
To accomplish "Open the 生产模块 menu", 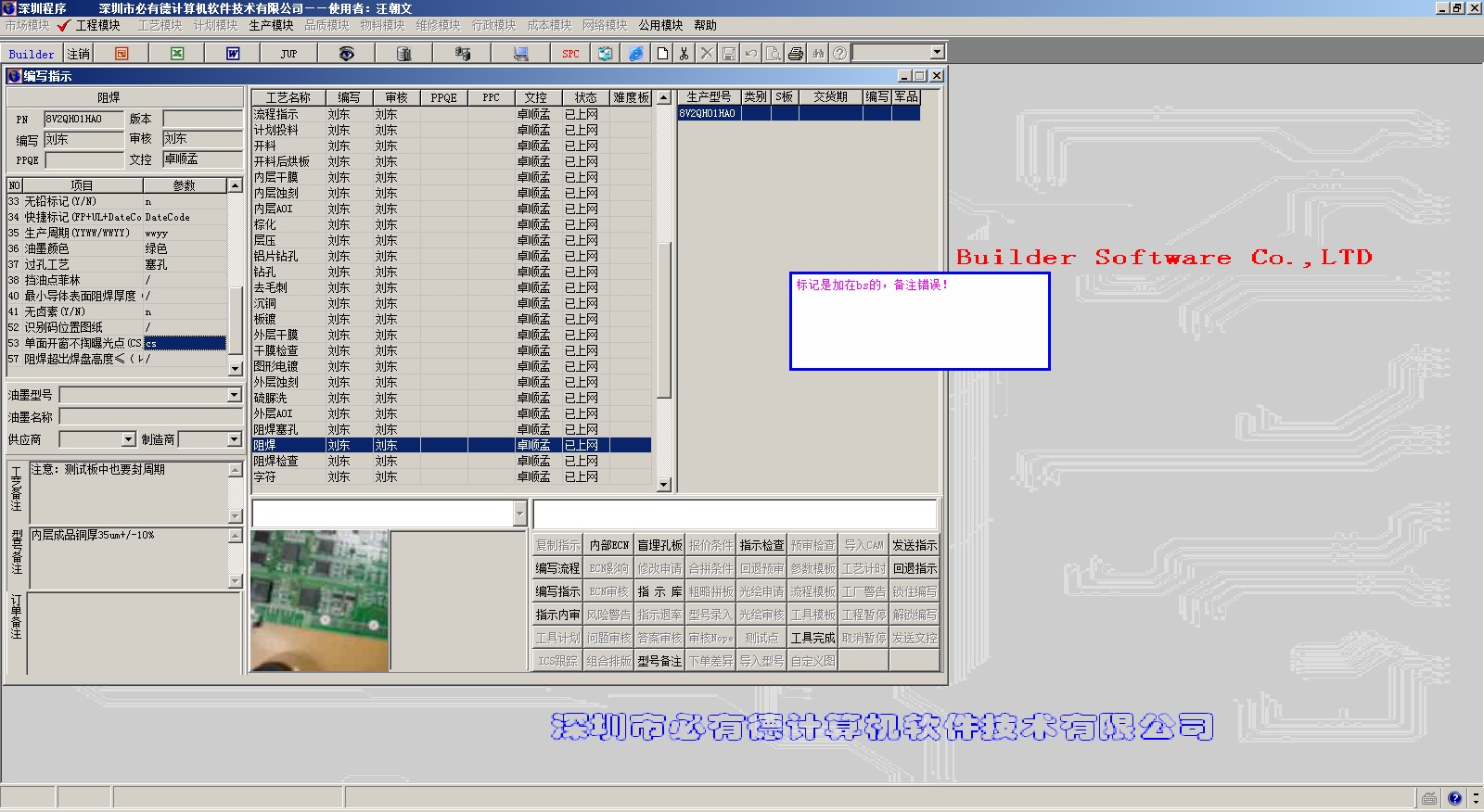I will [271, 25].
